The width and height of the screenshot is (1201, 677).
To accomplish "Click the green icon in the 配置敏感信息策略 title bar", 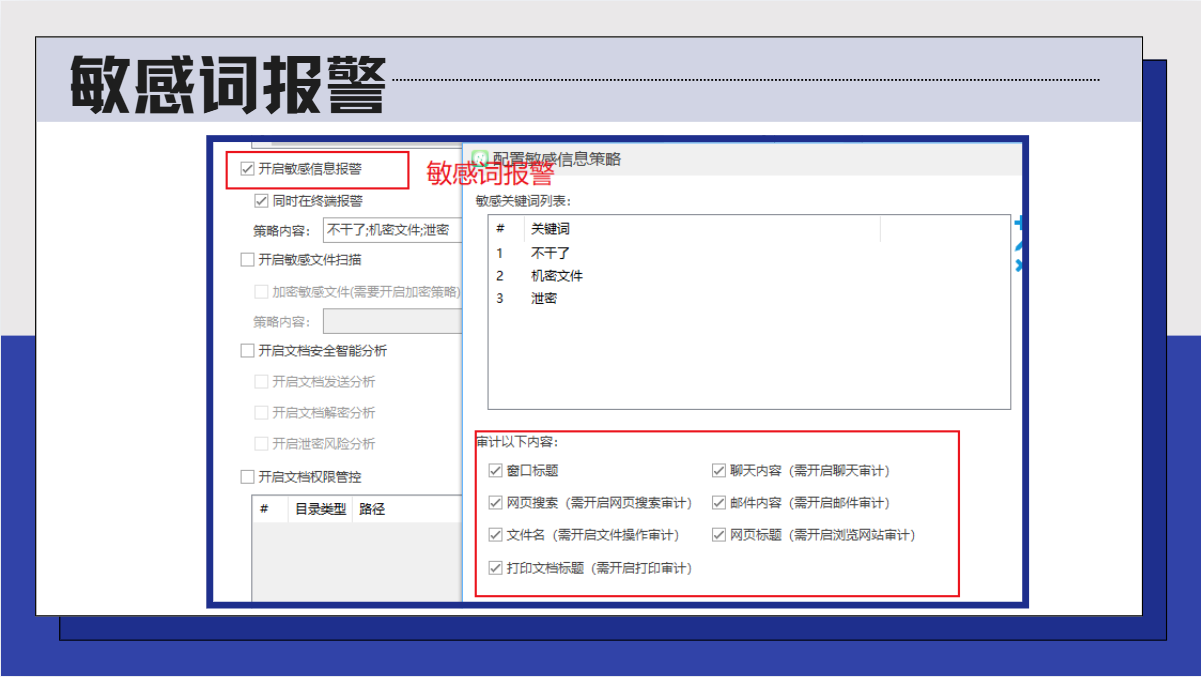I will pyautogui.click(x=481, y=159).
